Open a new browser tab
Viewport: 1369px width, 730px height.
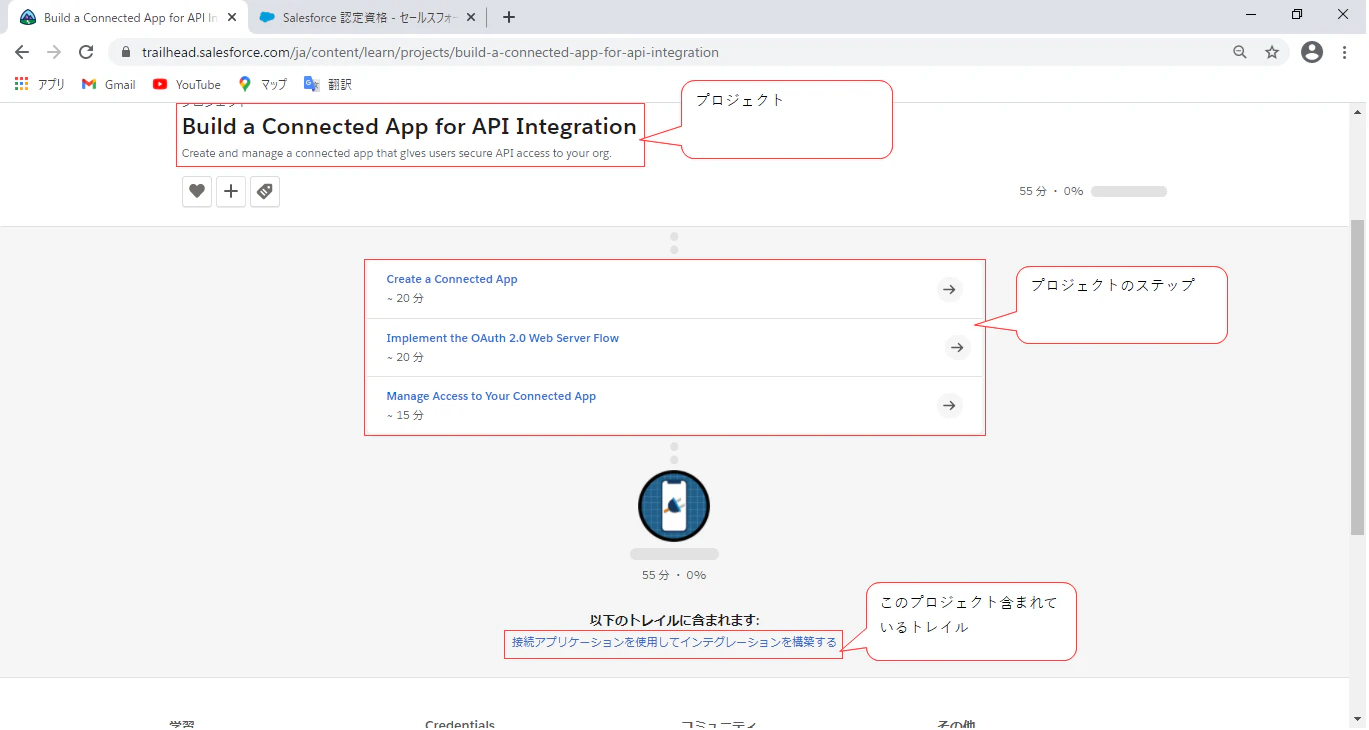click(x=509, y=17)
